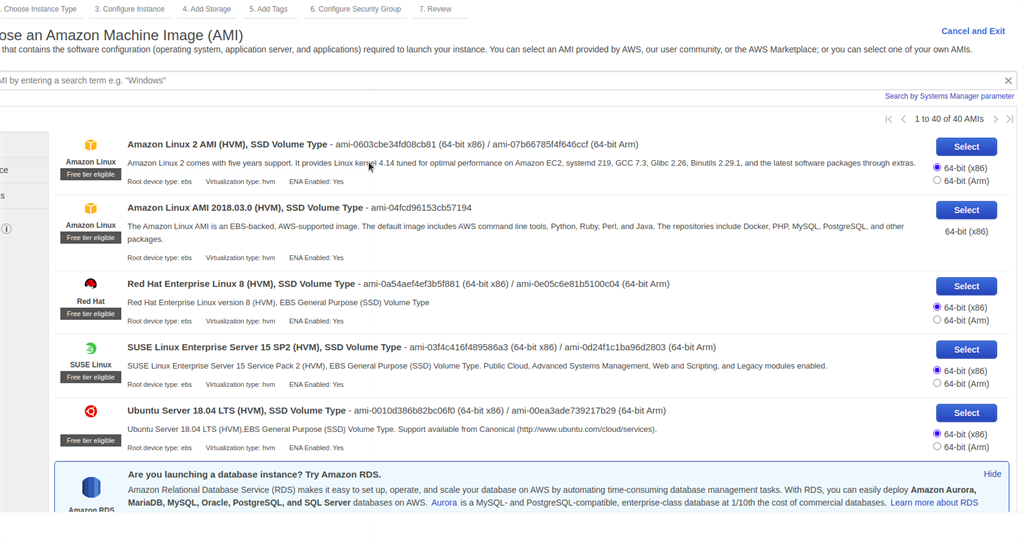Screen dimensions: 1024x544
Task: Click the Ubuntu logo icon
Action: pyautogui.click(x=91, y=411)
